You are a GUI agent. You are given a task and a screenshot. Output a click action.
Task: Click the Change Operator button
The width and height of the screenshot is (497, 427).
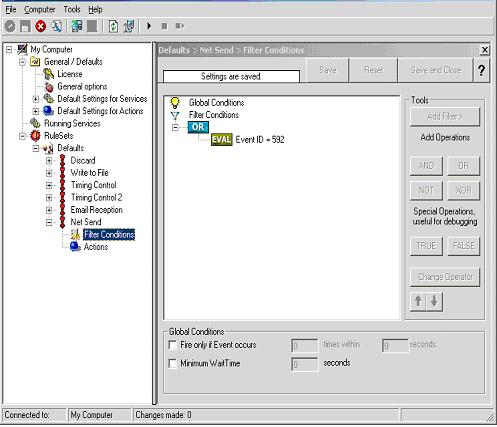click(445, 277)
